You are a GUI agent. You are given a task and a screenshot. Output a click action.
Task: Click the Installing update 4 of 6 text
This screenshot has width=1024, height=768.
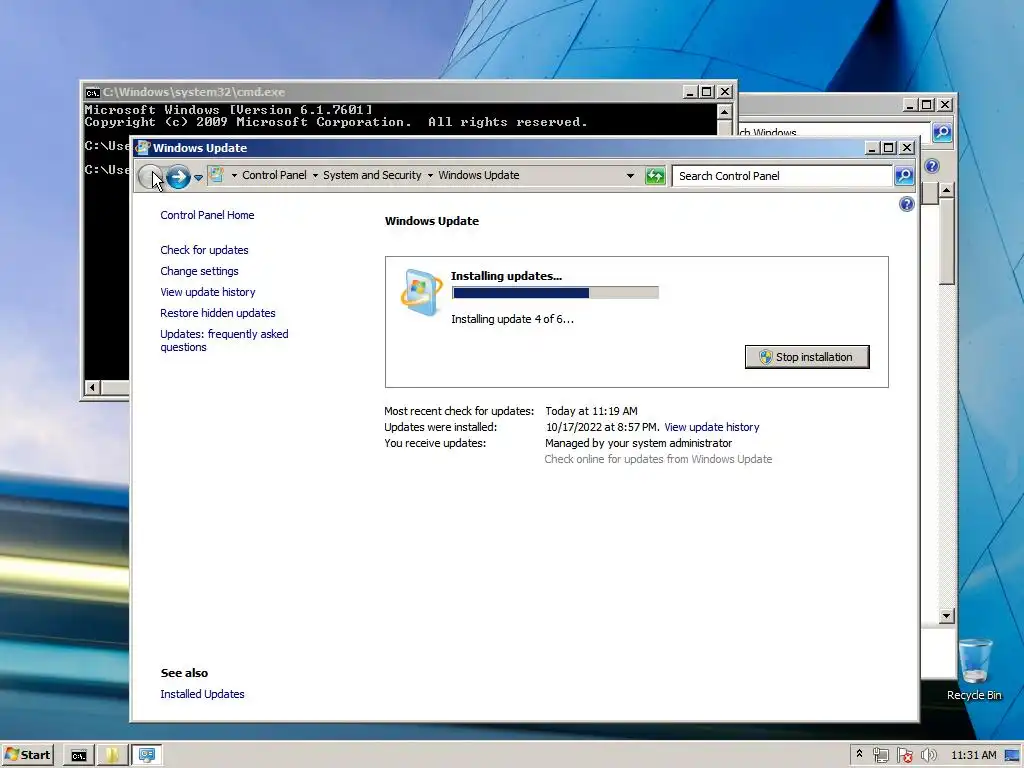512,319
